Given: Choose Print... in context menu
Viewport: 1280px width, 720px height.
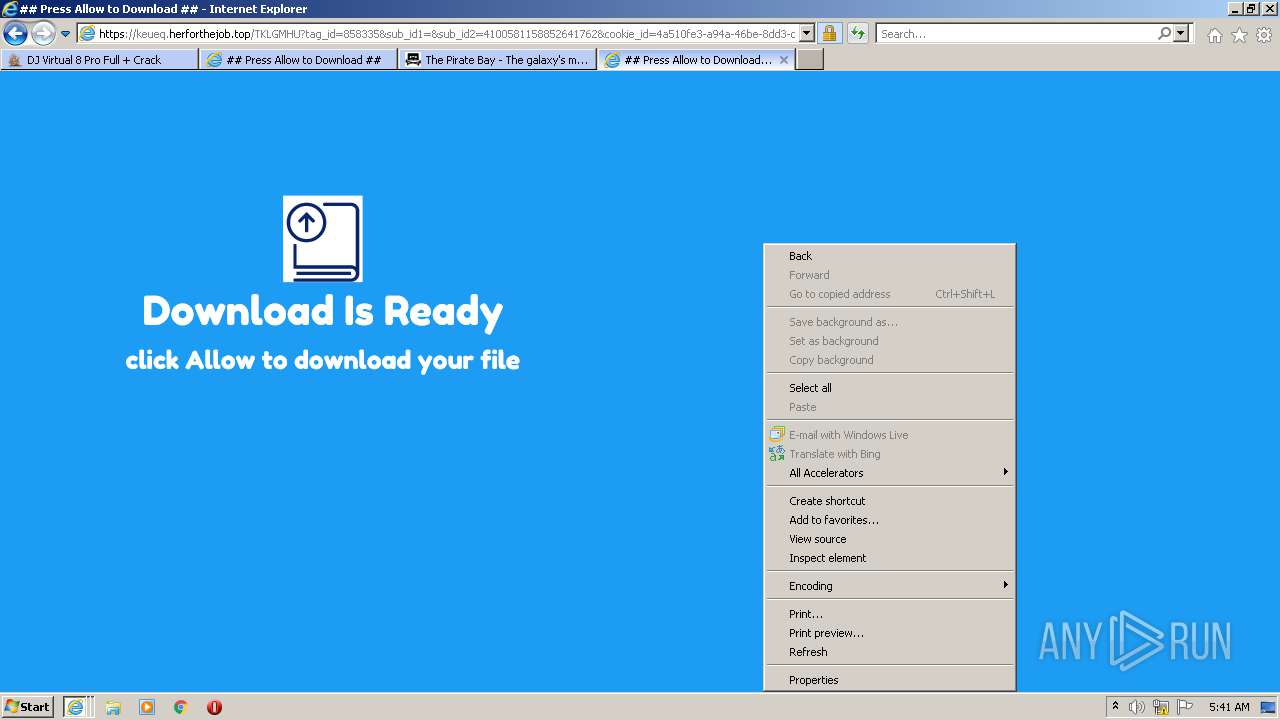Looking at the screenshot, I should [889, 614].
